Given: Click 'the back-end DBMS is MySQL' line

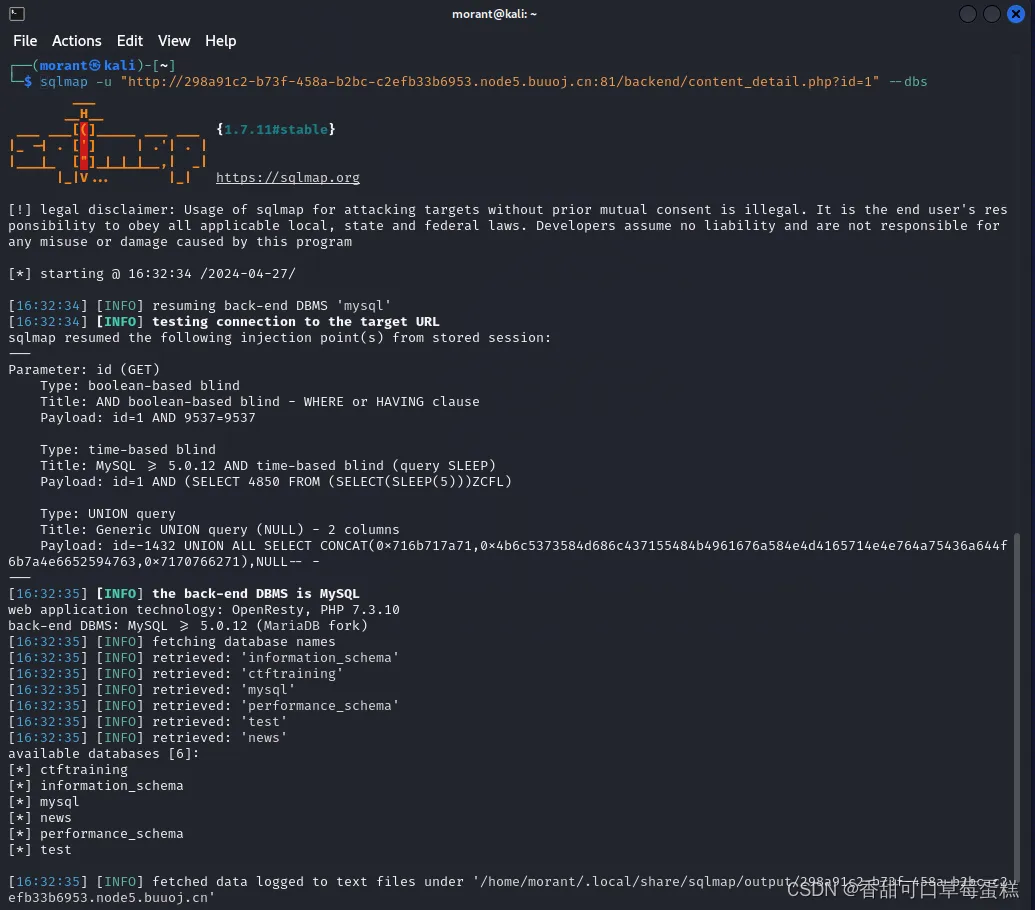Looking at the screenshot, I should (x=184, y=594).
